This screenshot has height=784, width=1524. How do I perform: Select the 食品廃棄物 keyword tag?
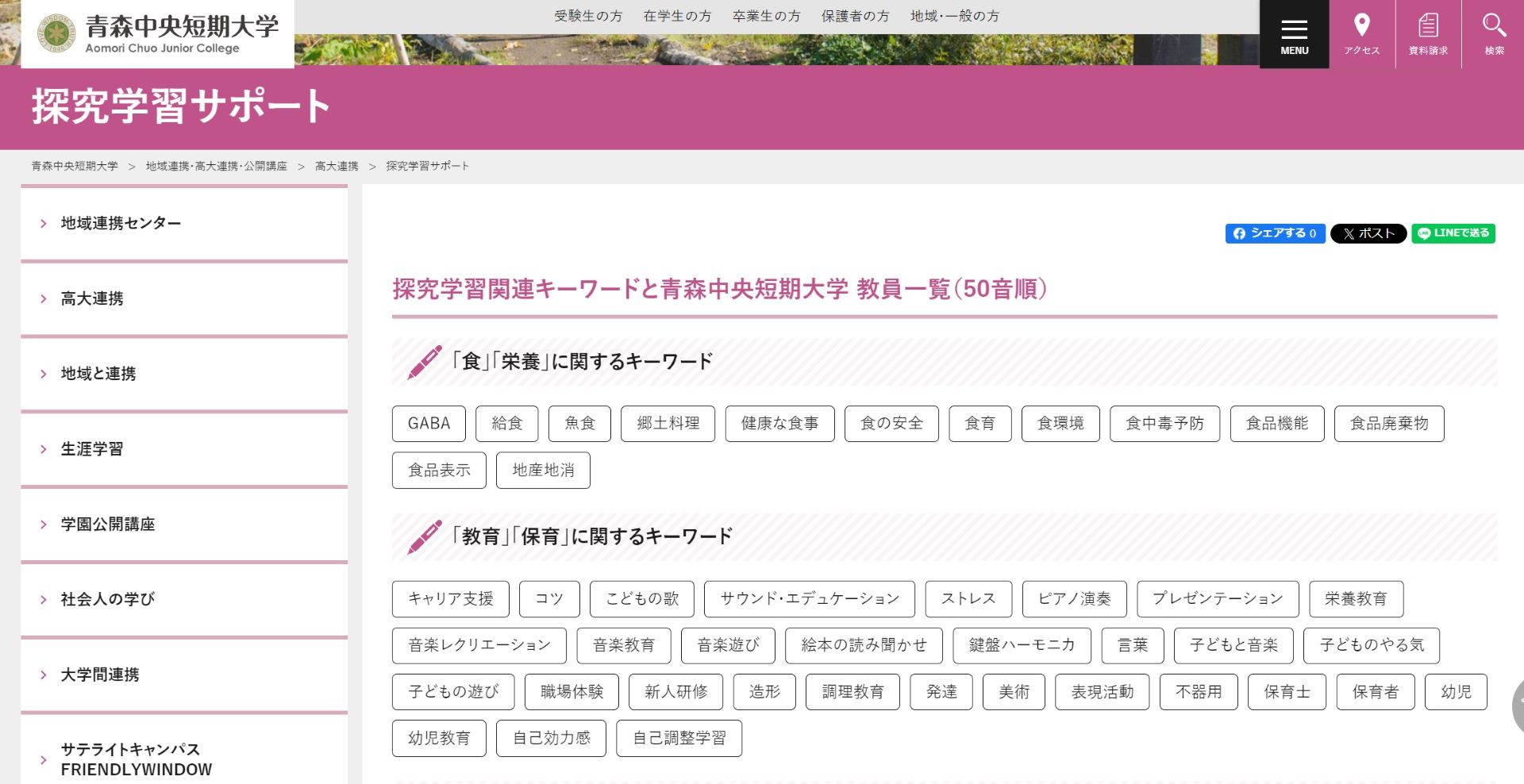point(1389,424)
